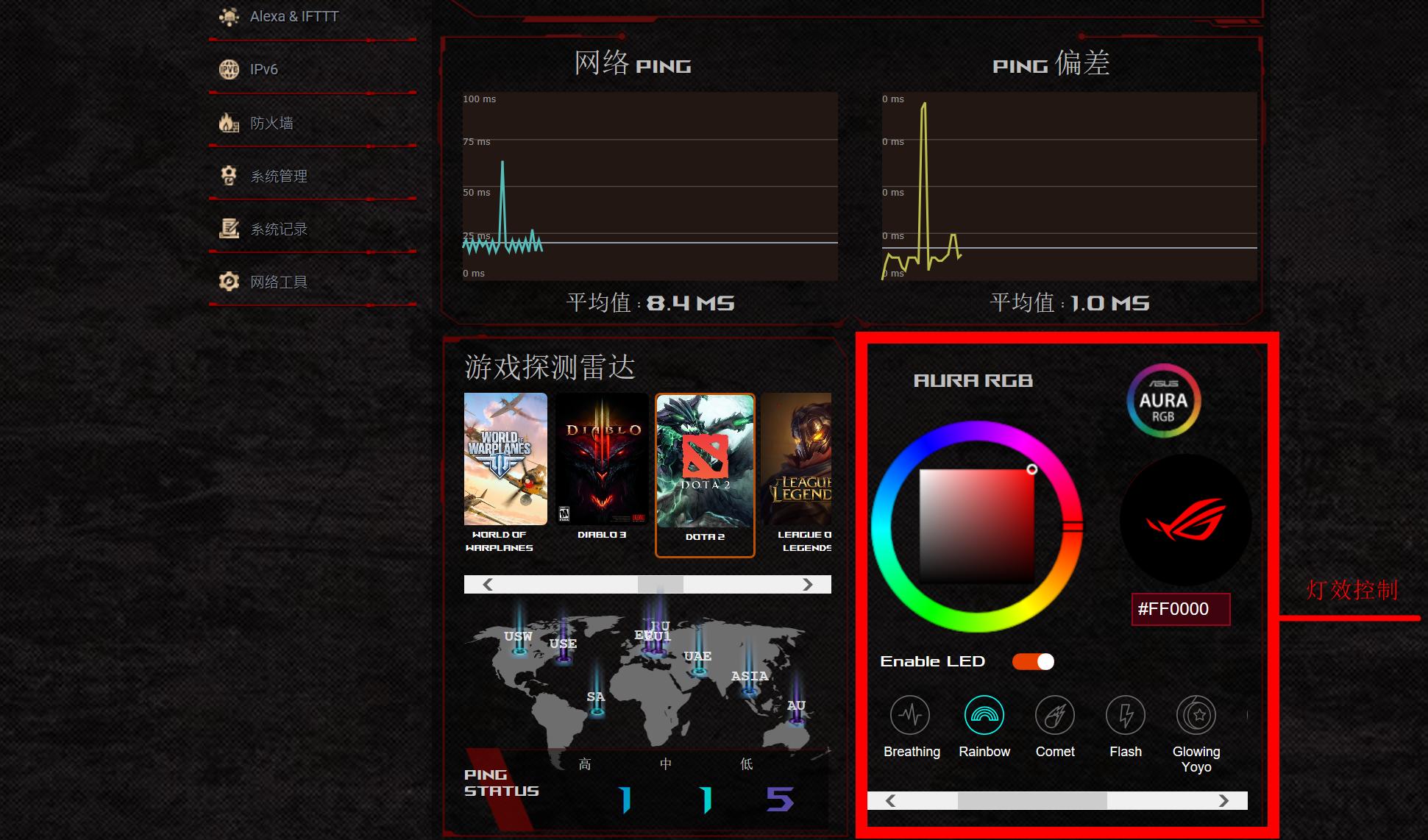Open Alexa & IFTTT menu item
1428x840 pixels.
294,16
